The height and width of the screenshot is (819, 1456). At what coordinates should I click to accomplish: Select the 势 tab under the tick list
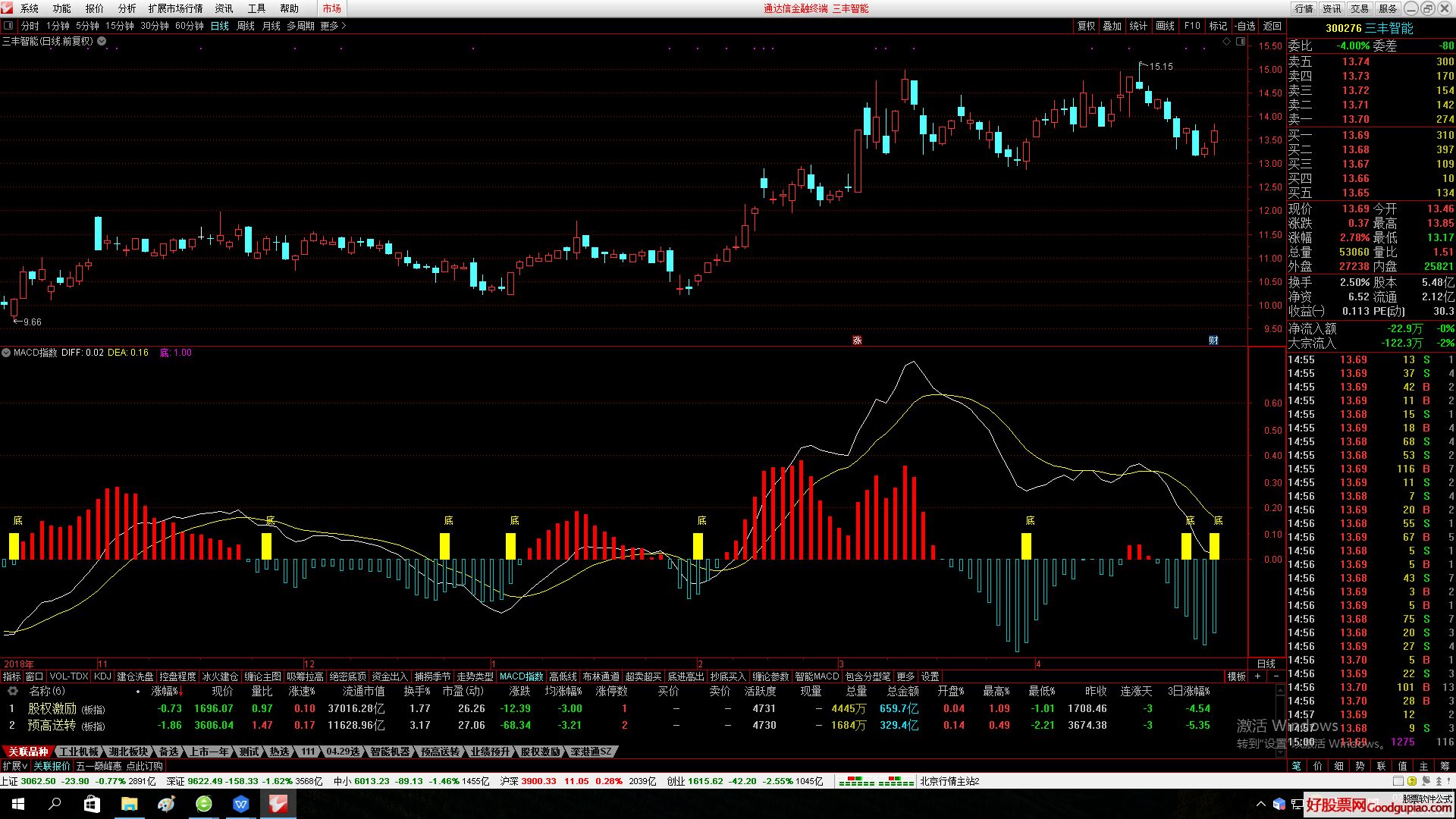pyautogui.click(x=1360, y=766)
